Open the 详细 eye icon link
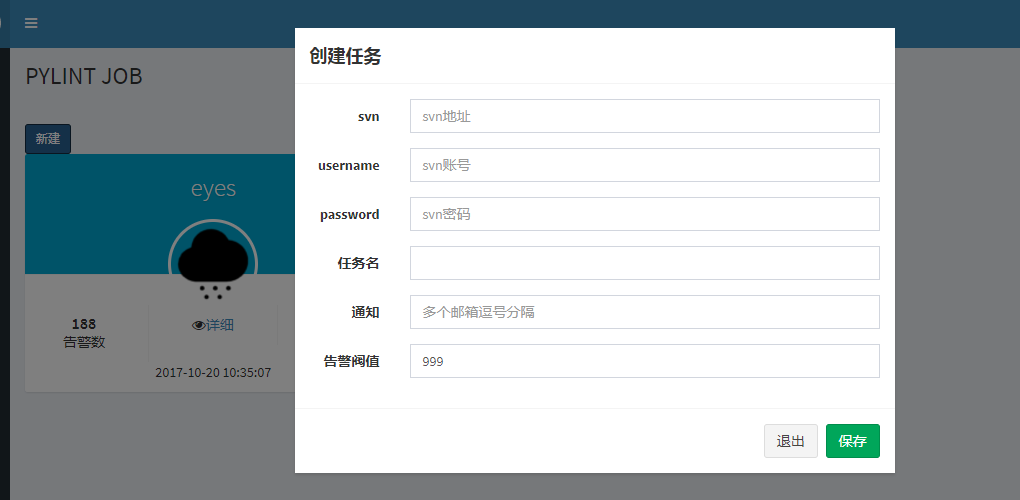The image size is (1020, 500). pyautogui.click(x=212, y=325)
